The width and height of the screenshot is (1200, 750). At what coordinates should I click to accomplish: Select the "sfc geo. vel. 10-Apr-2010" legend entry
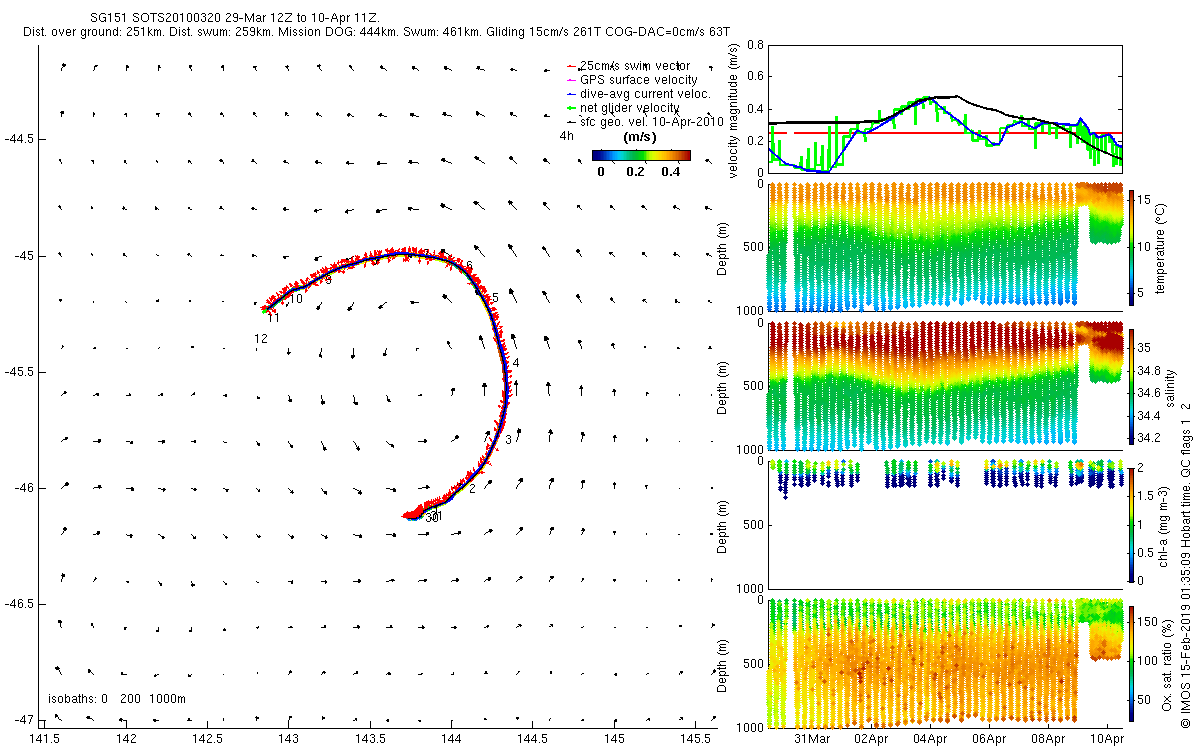click(x=644, y=121)
